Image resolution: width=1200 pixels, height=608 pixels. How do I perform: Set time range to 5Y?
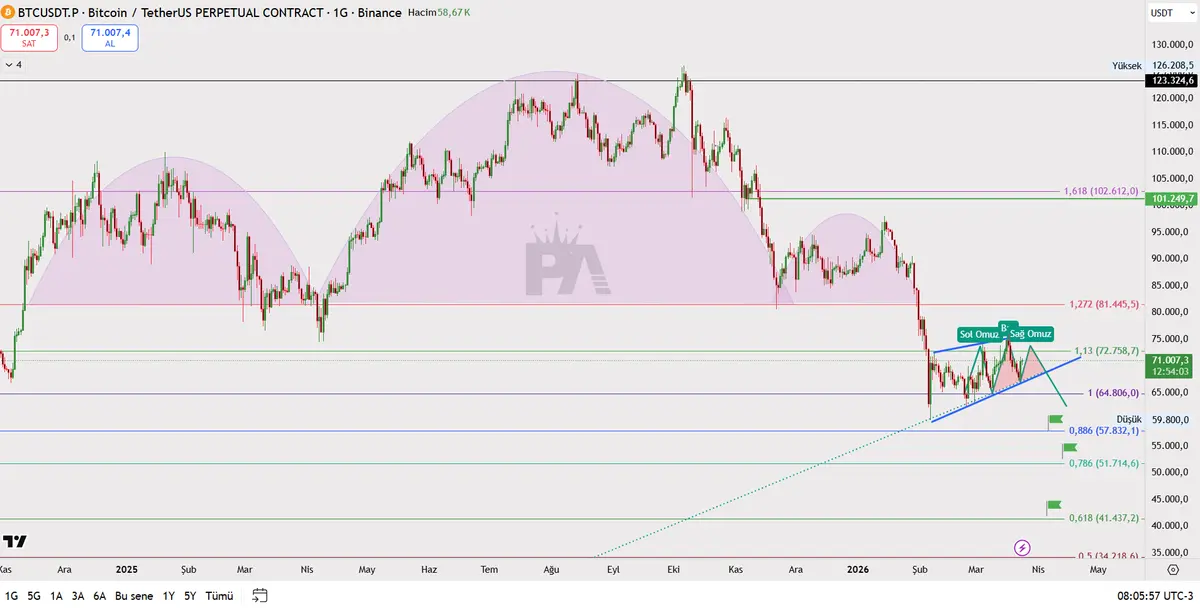click(190, 595)
